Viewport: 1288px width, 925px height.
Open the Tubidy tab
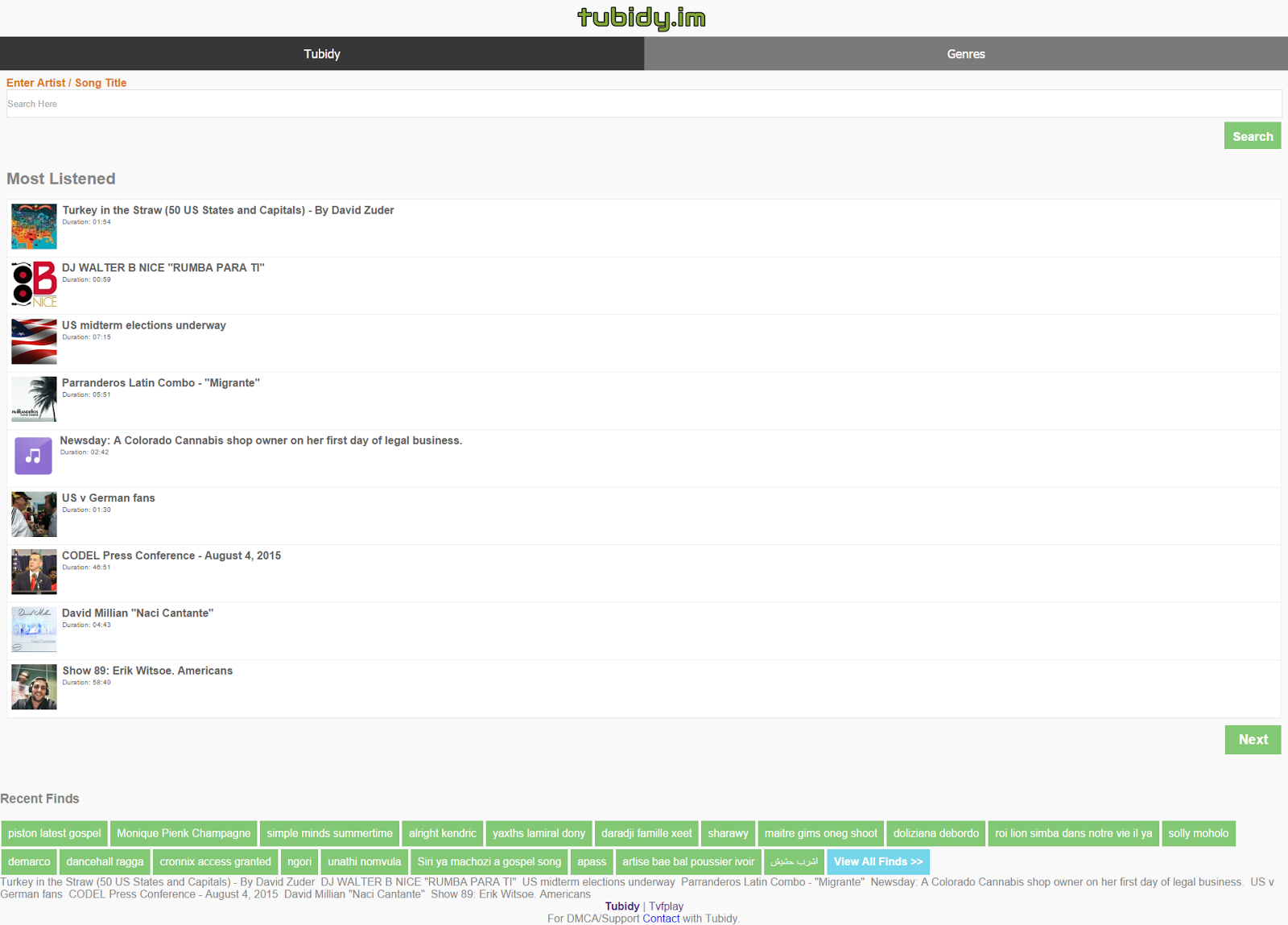pyautogui.click(x=322, y=54)
